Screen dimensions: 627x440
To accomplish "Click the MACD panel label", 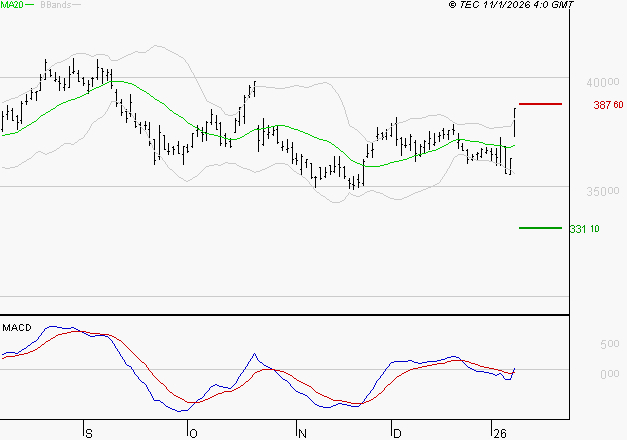I will [x=17, y=328].
